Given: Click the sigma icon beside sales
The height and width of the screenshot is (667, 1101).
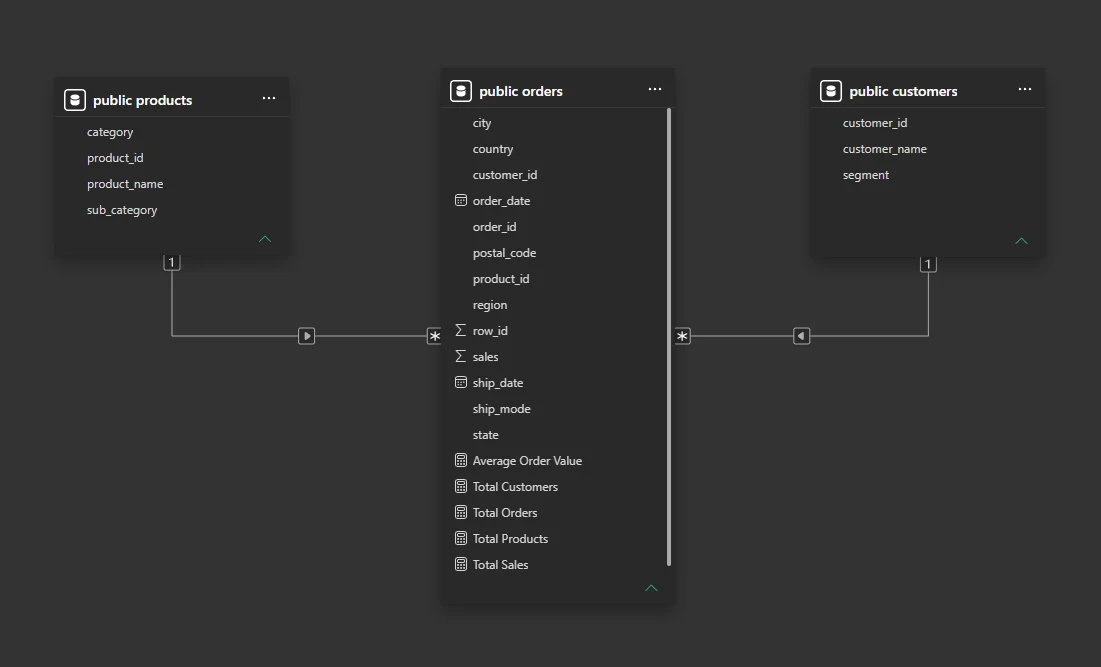Looking at the screenshot, I should pyautogui.click(x=461, y=357).
